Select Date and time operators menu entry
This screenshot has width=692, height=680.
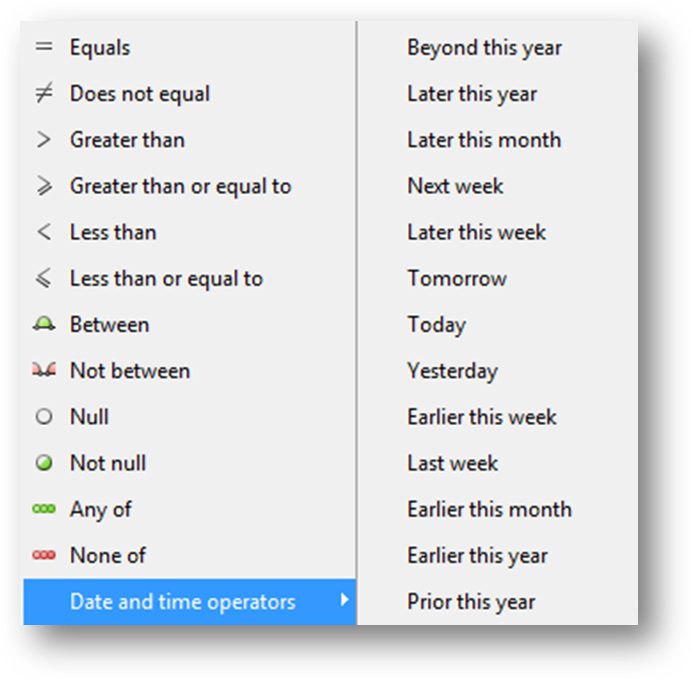[x=190, y=601]
